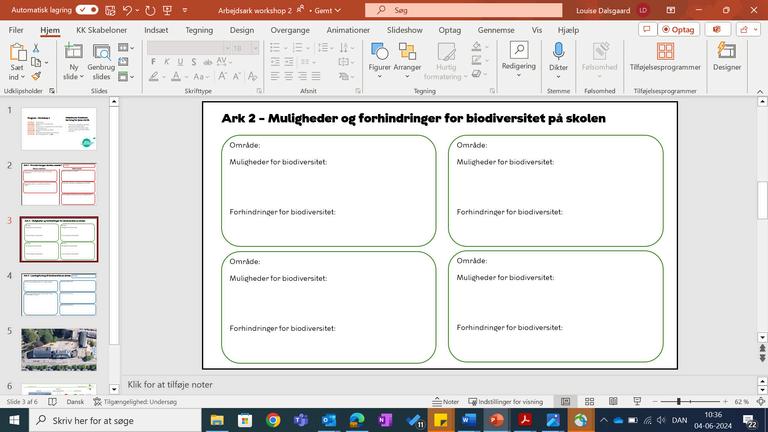Screen dimensions: 768x432
Task: Click the Søg search box
Action: click(x=463, y=10)
